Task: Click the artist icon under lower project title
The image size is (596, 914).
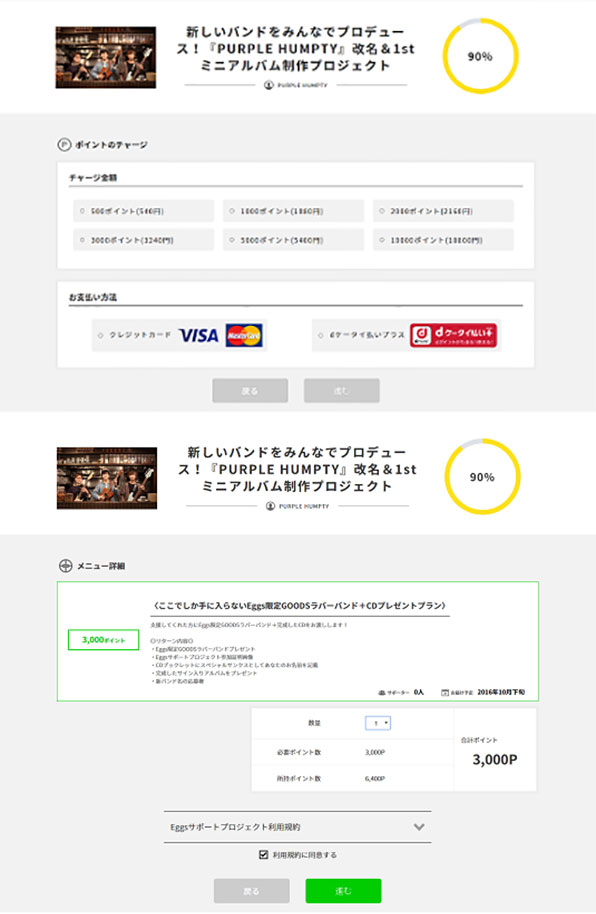Action: 270,506
